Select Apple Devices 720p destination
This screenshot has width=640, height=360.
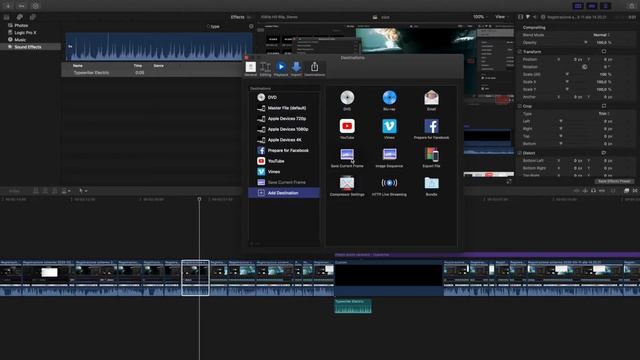[284, 118]
